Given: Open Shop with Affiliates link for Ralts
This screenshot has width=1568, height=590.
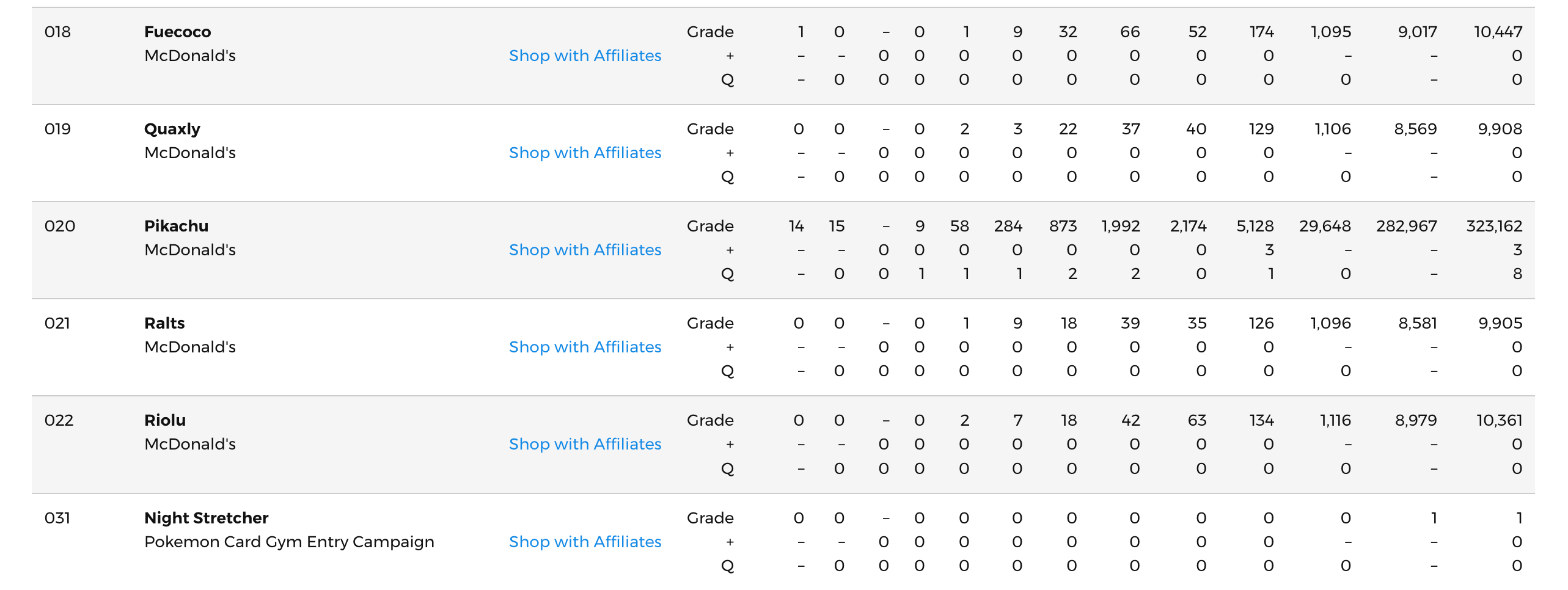Looking at the screenshot, I should 585,347.
